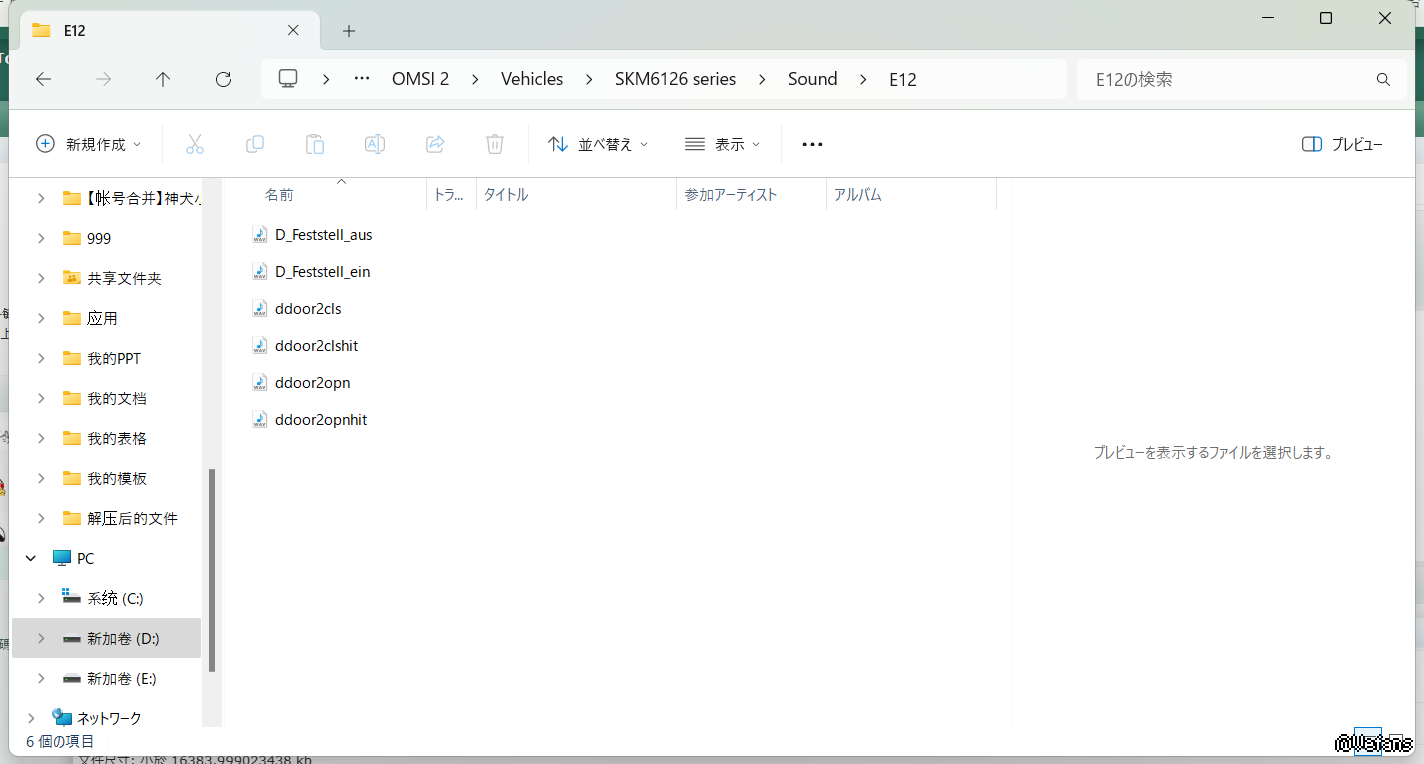Show hidden breadcrumb path with ellipsis
Image resolution: width=1424 pixels, height=764 pixels.
(362, 79)
